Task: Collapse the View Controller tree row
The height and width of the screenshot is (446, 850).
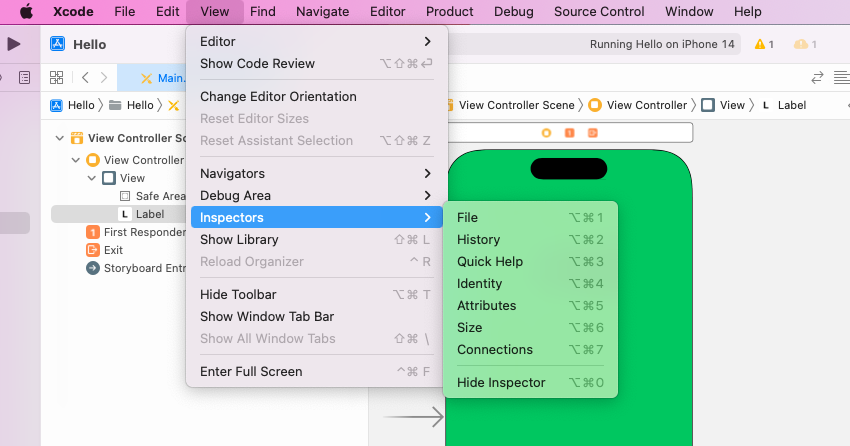Action: (x=76, y=160)
